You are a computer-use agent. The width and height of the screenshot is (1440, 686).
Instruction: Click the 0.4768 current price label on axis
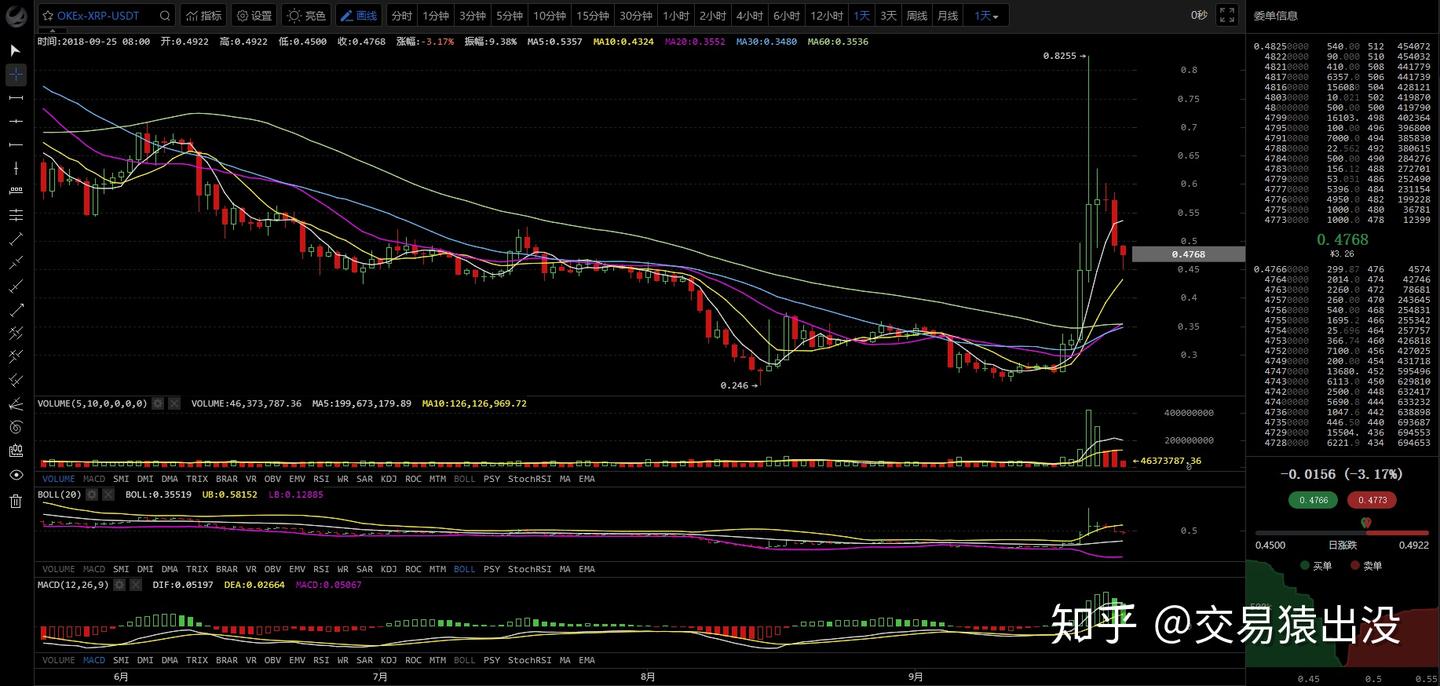tap(1188, 254)
